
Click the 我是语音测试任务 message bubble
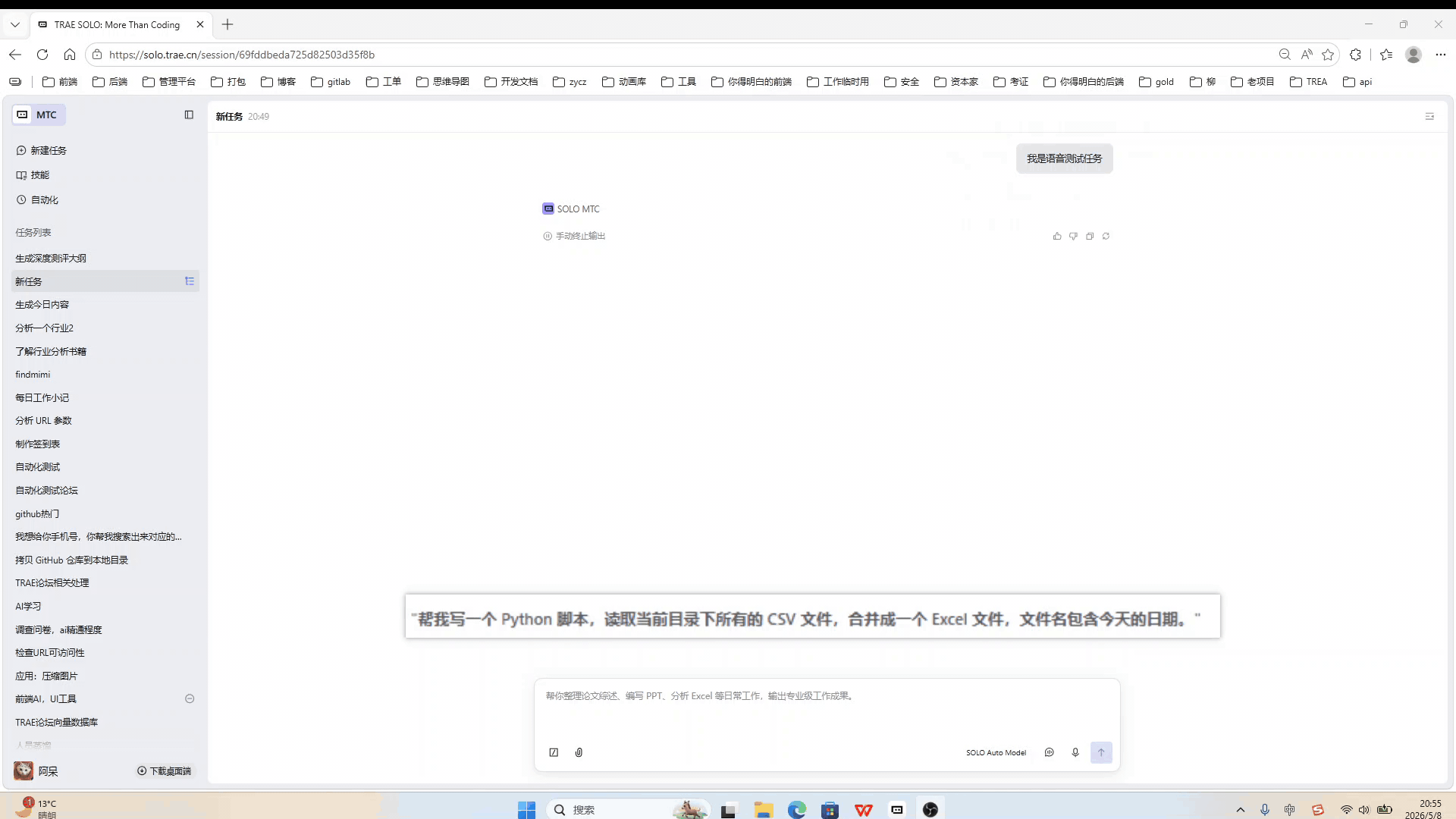pos(1064,158)
